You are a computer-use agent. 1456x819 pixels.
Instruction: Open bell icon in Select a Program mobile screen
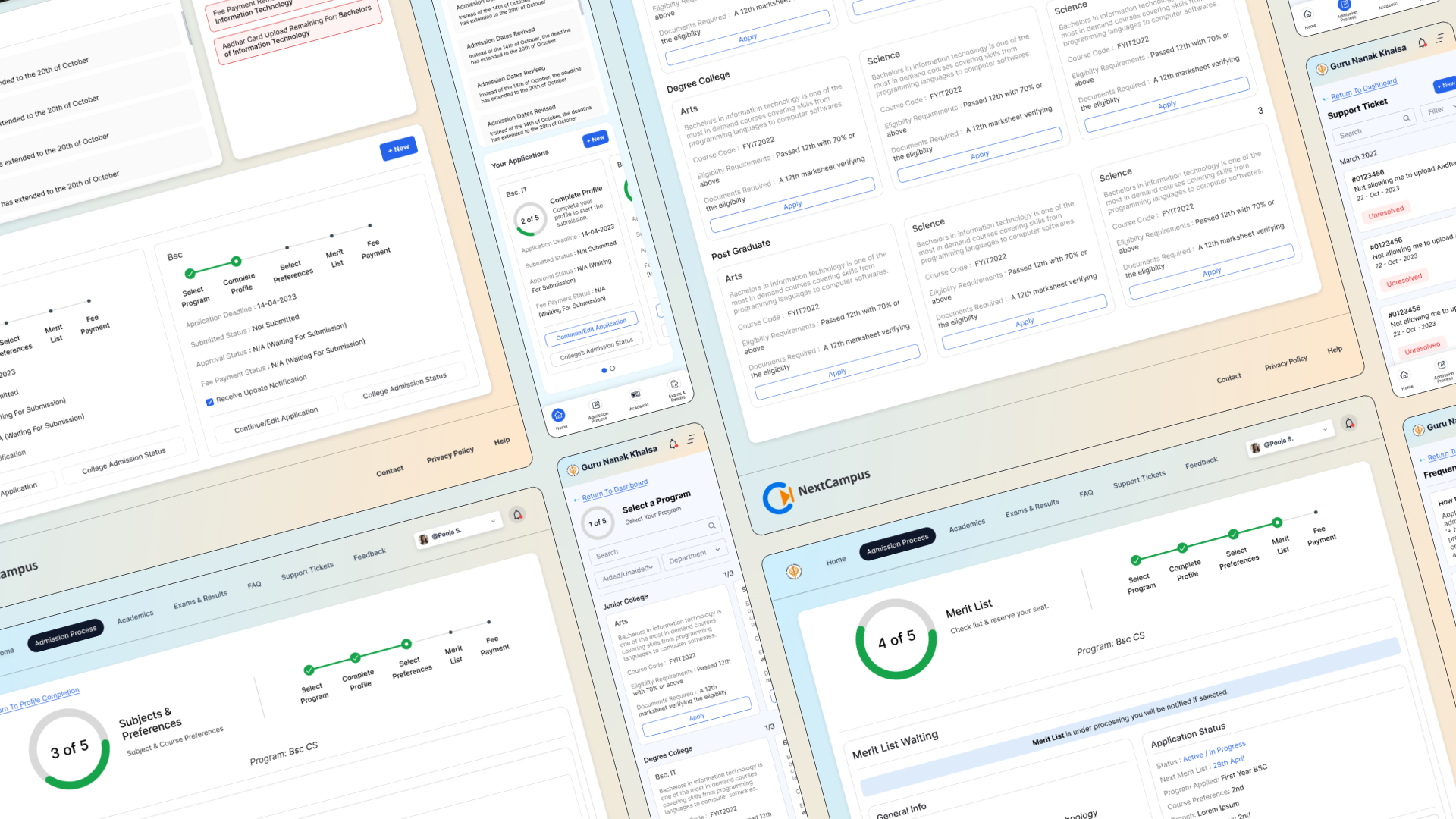pyautogui.click(x=673, y=444)
